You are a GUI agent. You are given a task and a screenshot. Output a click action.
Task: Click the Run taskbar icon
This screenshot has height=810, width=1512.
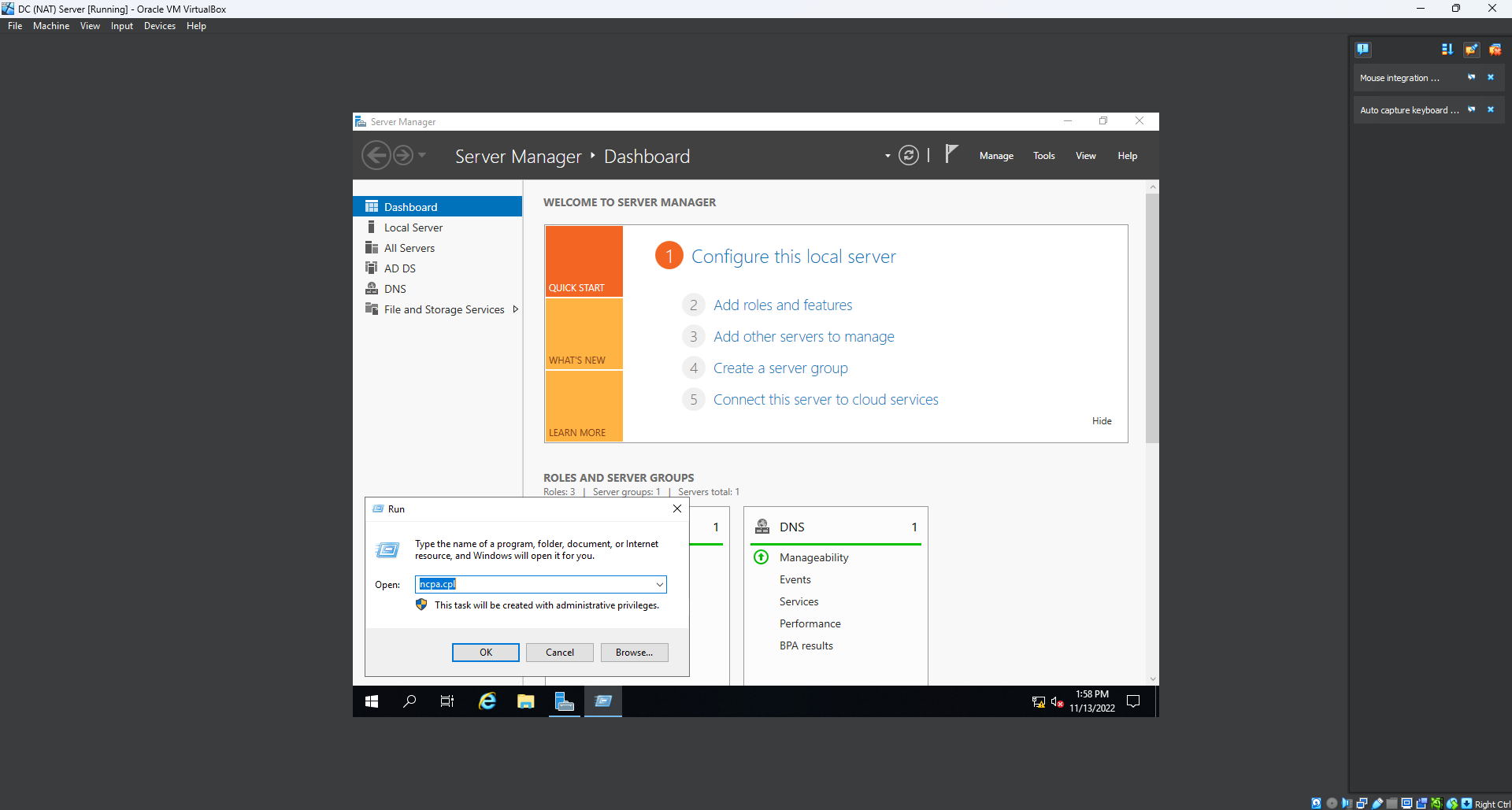point(603,701)
